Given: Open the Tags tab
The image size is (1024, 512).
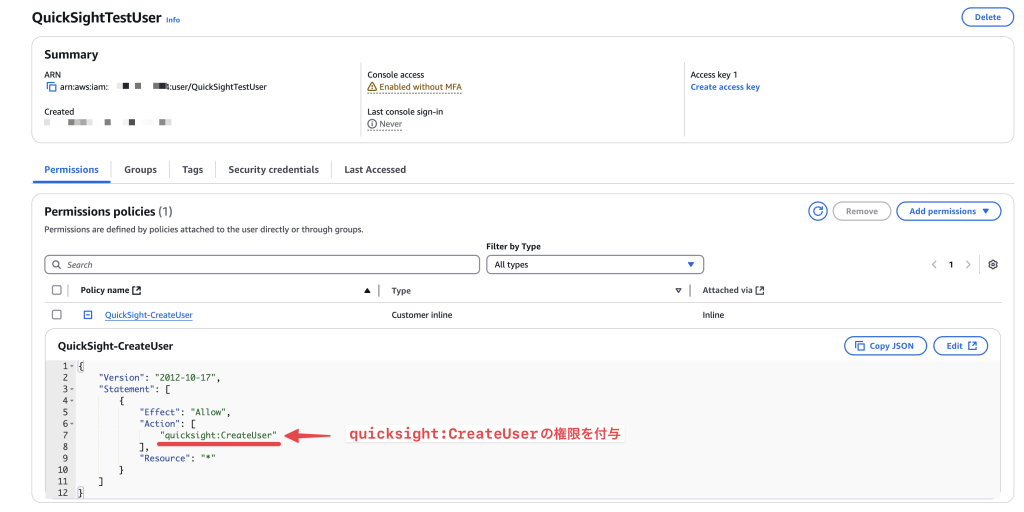Looking at the screenshot, I should click(193, 170).
